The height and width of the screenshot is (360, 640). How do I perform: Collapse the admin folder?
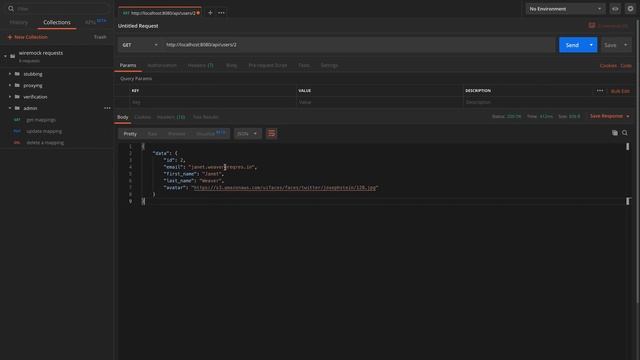(10, 108)
